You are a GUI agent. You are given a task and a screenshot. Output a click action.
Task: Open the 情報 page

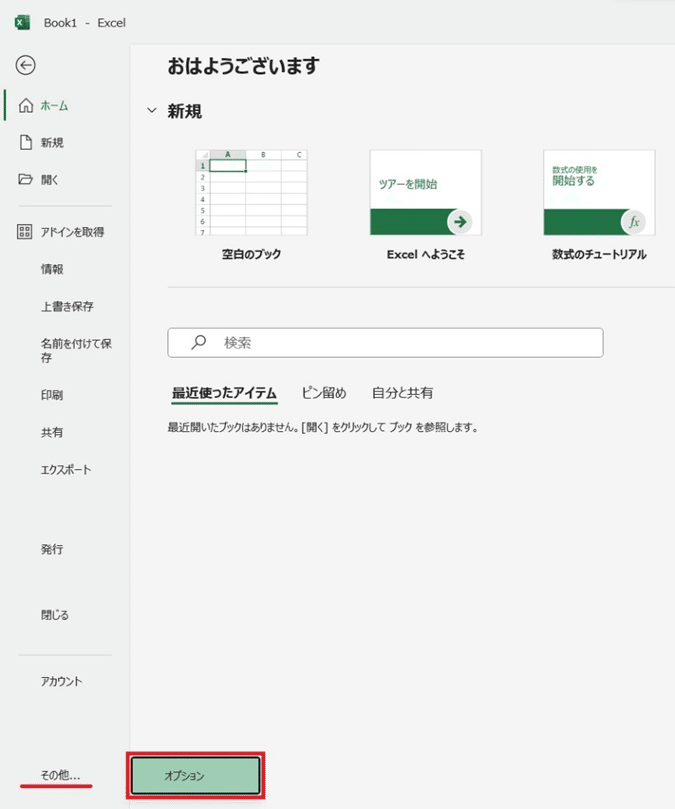[x=52, y=269]
